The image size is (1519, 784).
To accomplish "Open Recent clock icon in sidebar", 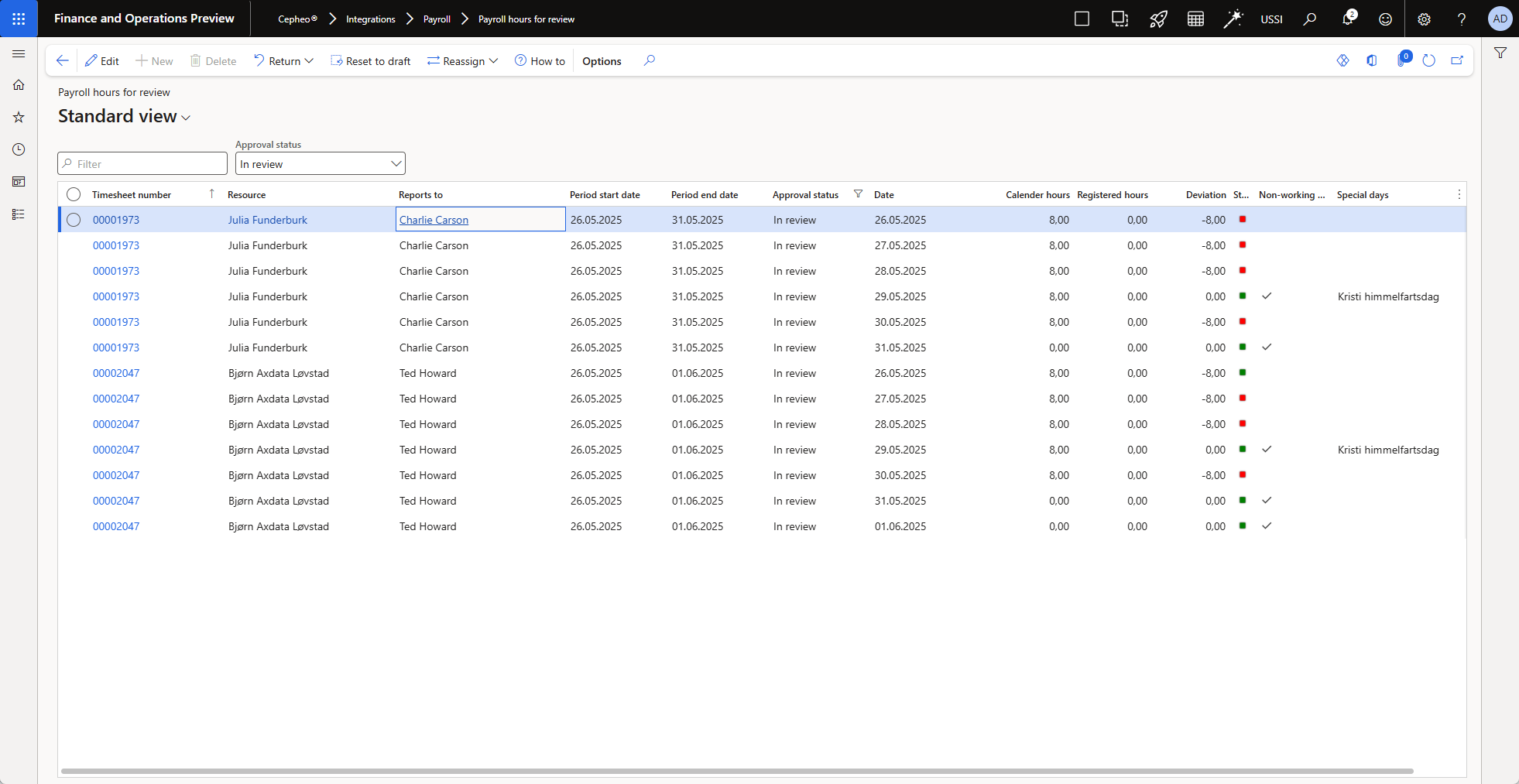I will [x=19, y=149].
